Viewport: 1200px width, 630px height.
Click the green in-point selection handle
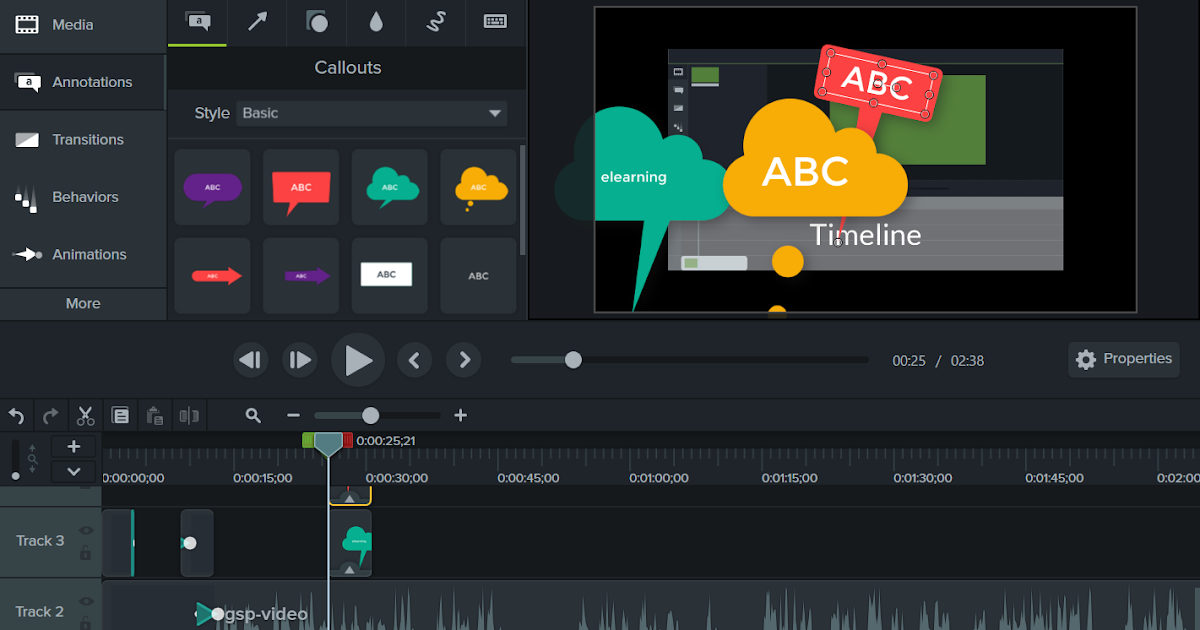[308, 440]
